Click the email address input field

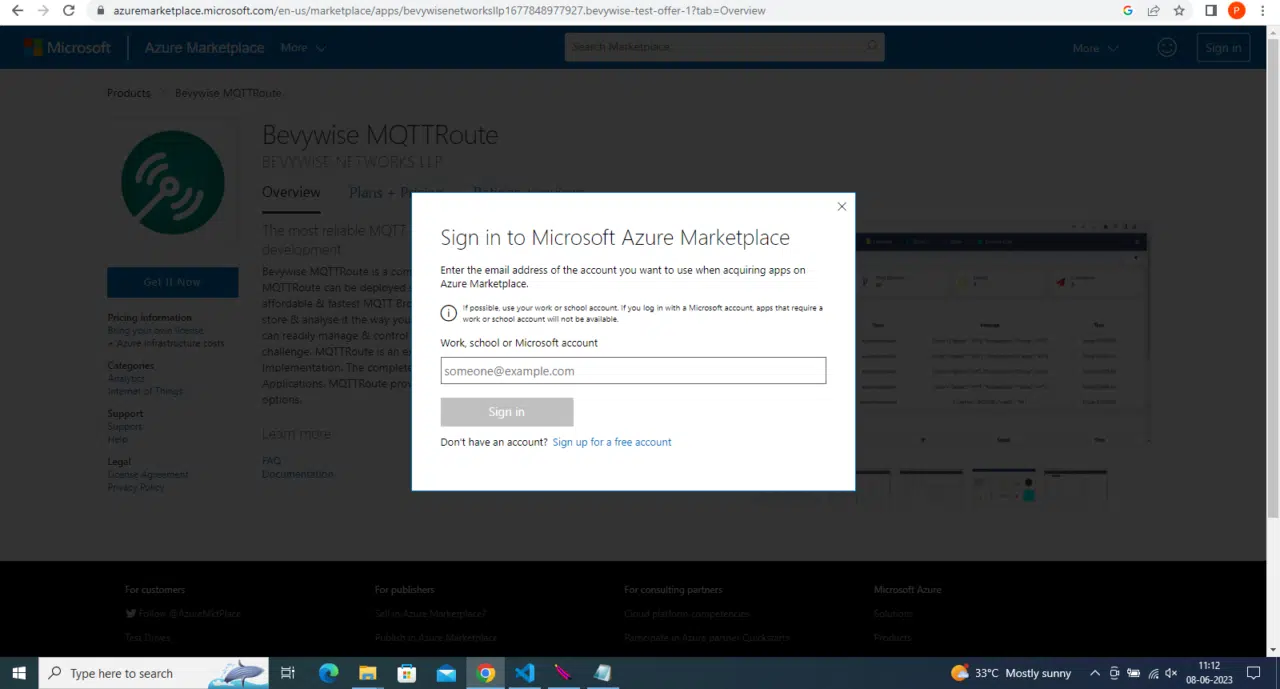tap(633, 371)
